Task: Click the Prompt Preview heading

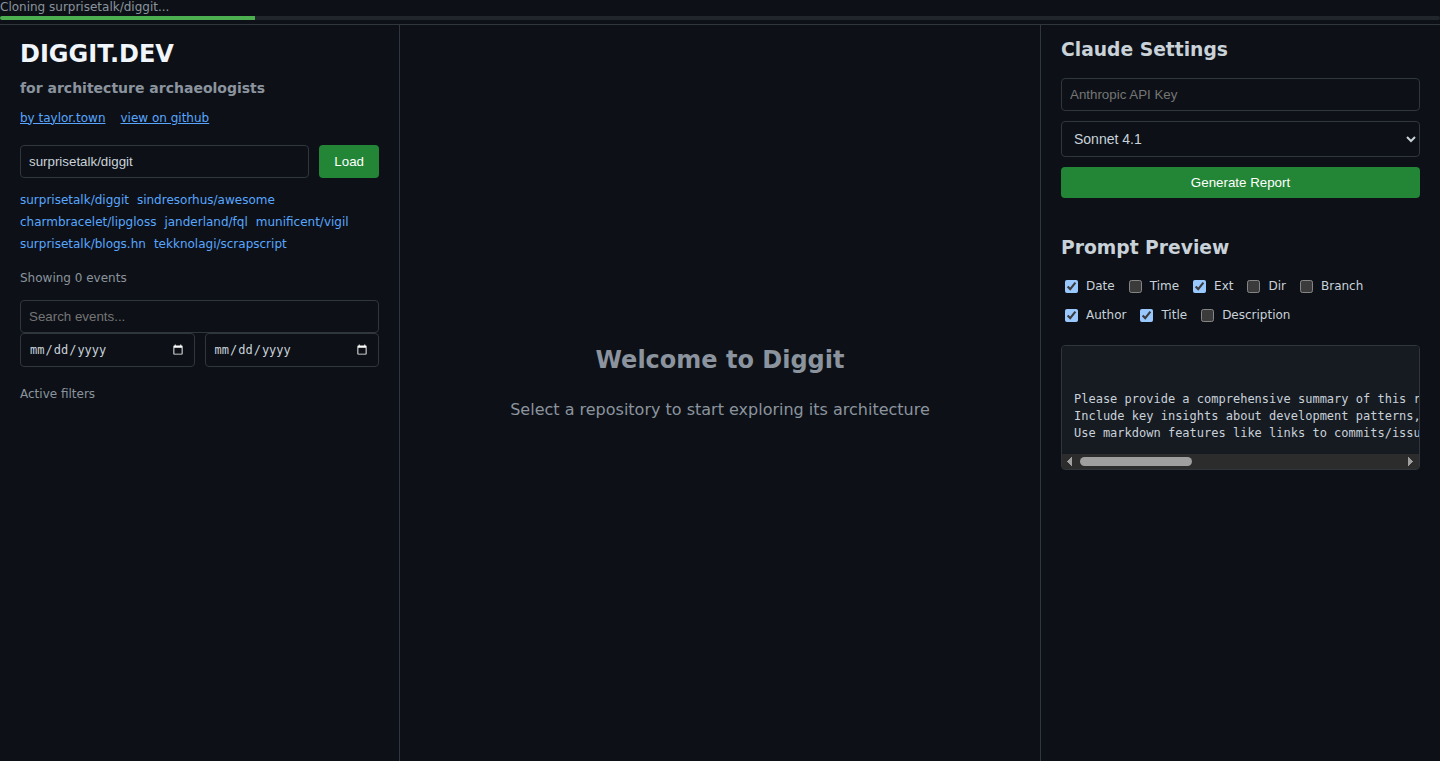Action: 1145,247
